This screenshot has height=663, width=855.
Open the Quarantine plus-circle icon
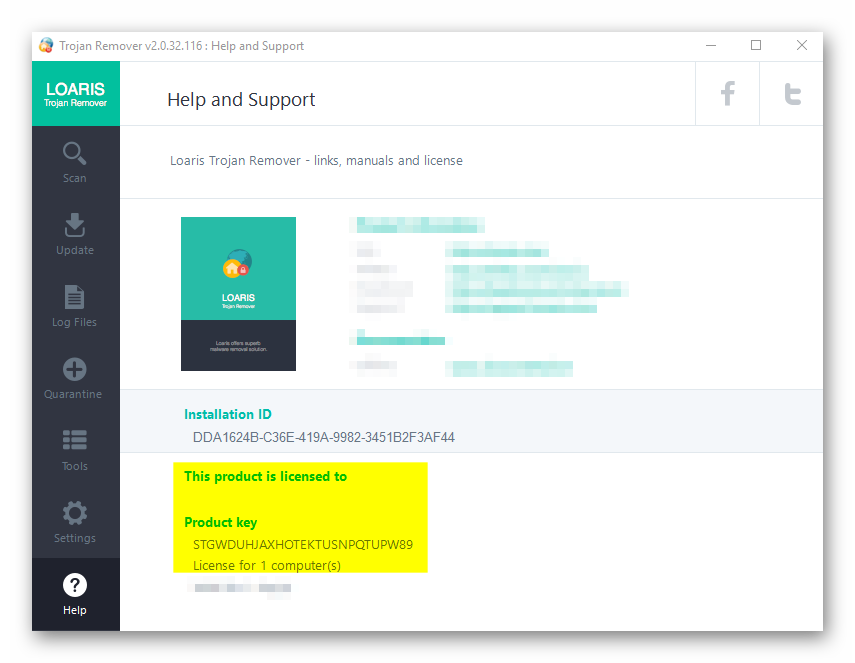coord(75,369)
